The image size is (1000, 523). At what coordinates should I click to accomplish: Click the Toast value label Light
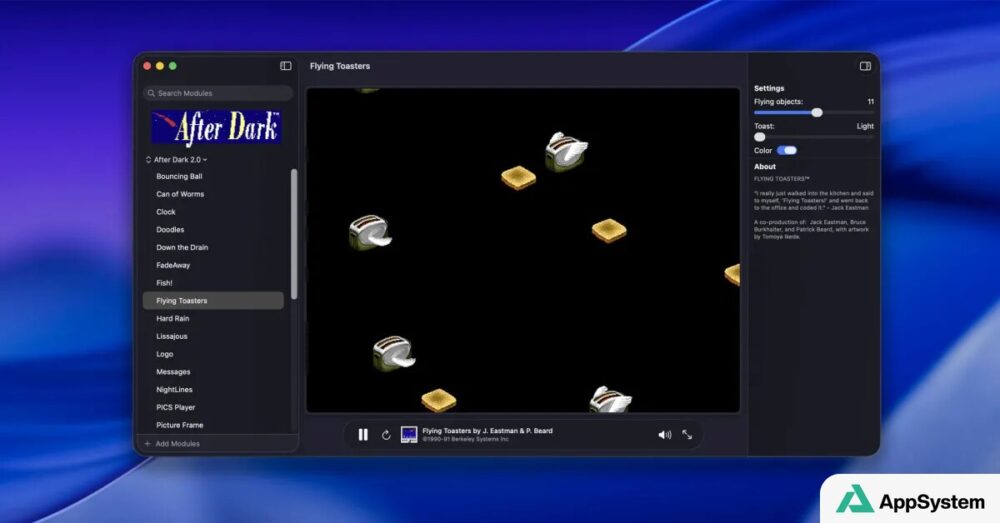pyautogui.click(x=865, y=126)
